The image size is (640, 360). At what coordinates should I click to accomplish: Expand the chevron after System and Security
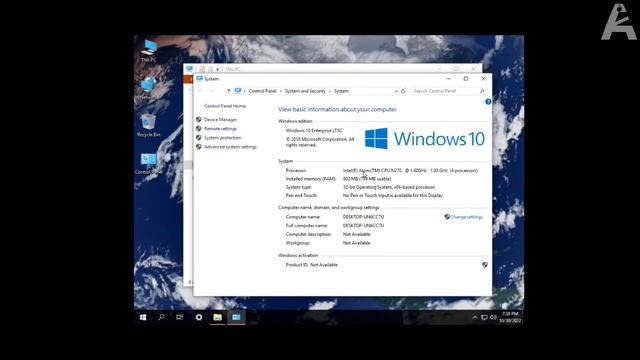coord(330,91)
